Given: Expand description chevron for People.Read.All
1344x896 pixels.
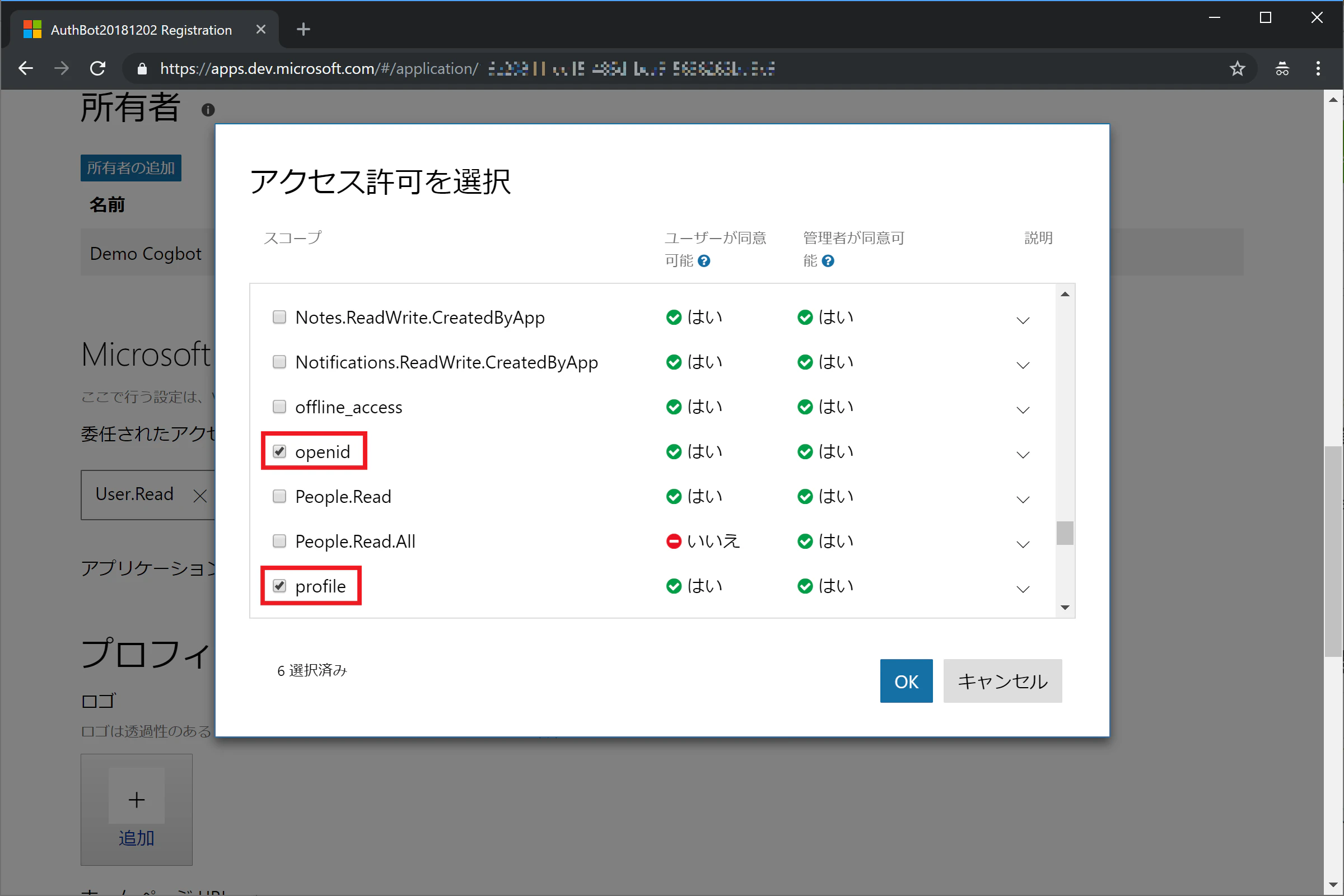Looking at the screenshot, I should [1023, 544].
